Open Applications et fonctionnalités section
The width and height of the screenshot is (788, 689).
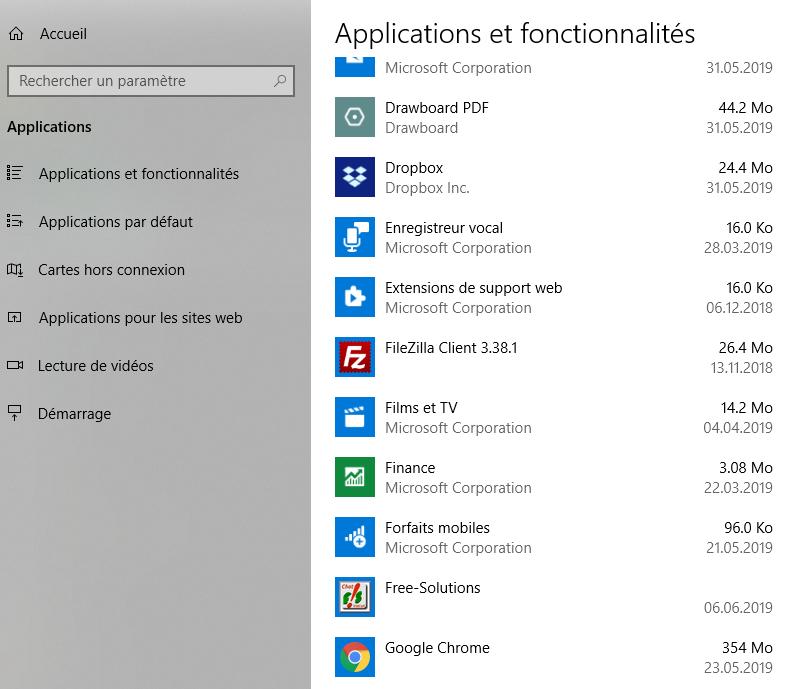[x=139, y=173]
